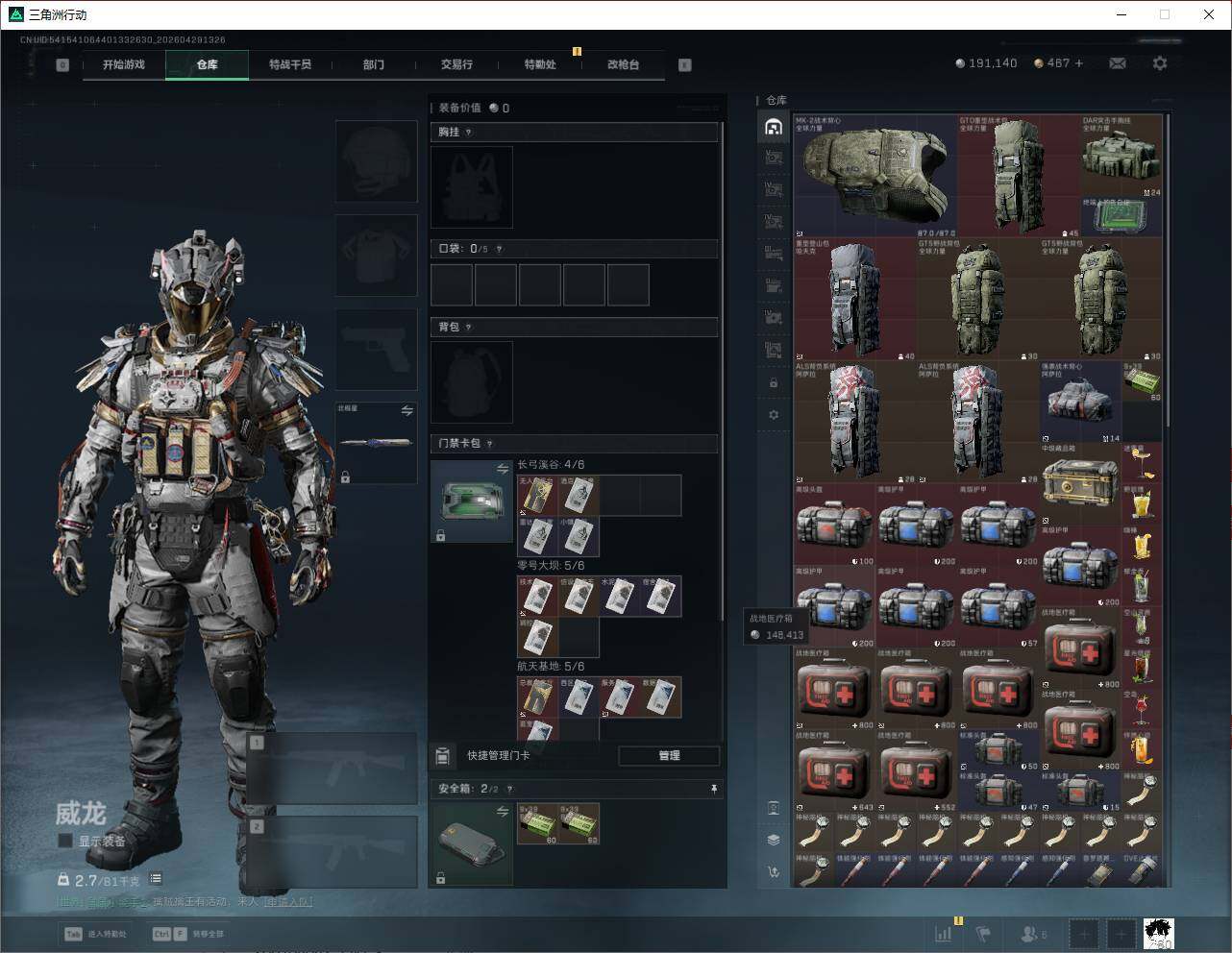The image size is (1232, 953).
Task: Click the player avatar in the bottom bar
Action: pos(1158,933)
